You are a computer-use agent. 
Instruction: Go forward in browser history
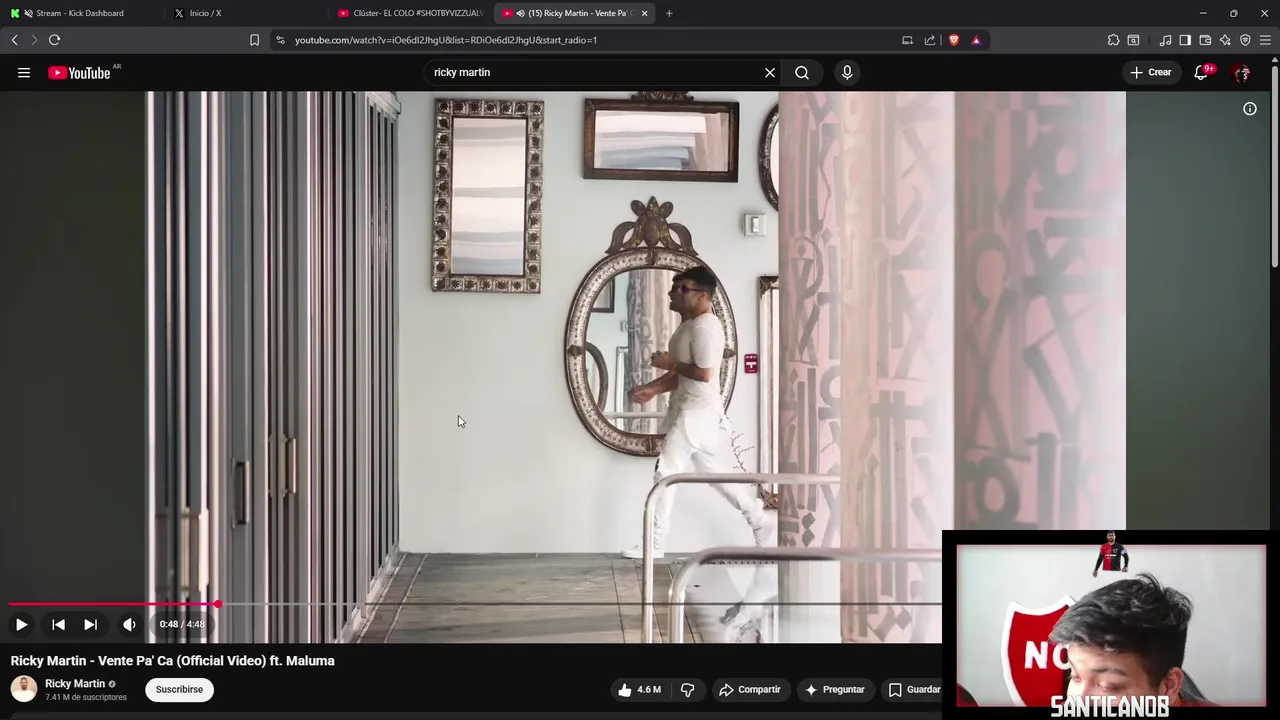pos(34,40)
